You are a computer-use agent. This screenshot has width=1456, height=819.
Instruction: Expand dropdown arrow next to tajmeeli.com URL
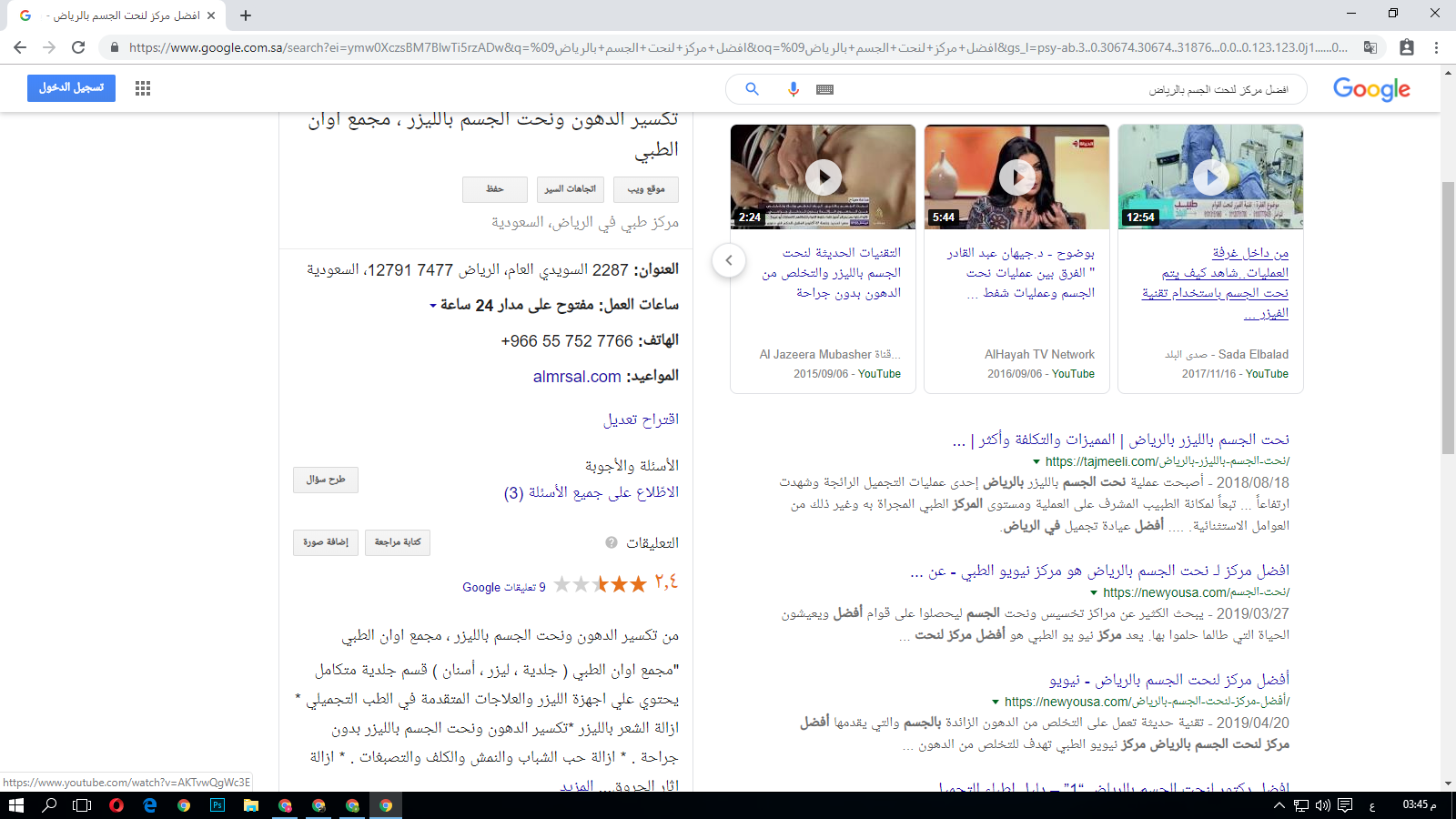pyautogui.click(x=1036, y=462)
